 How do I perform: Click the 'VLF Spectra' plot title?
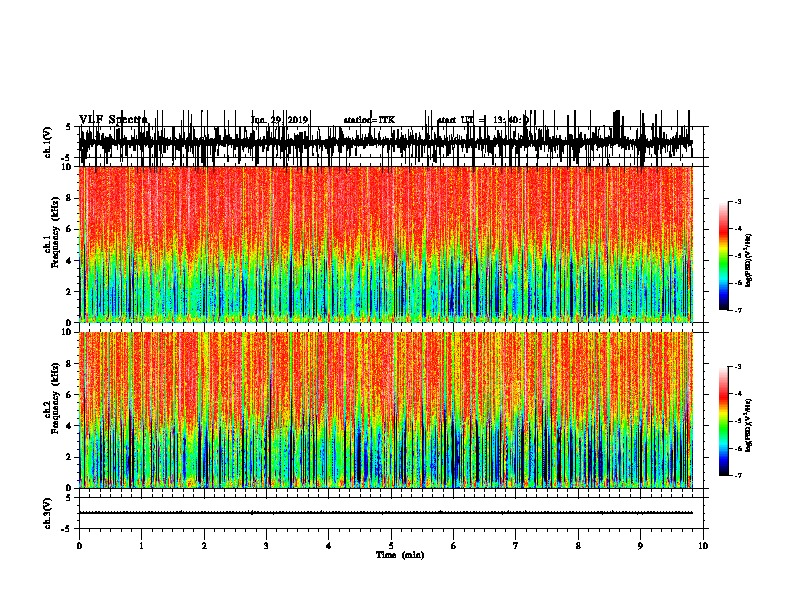(x=113, y=120)
